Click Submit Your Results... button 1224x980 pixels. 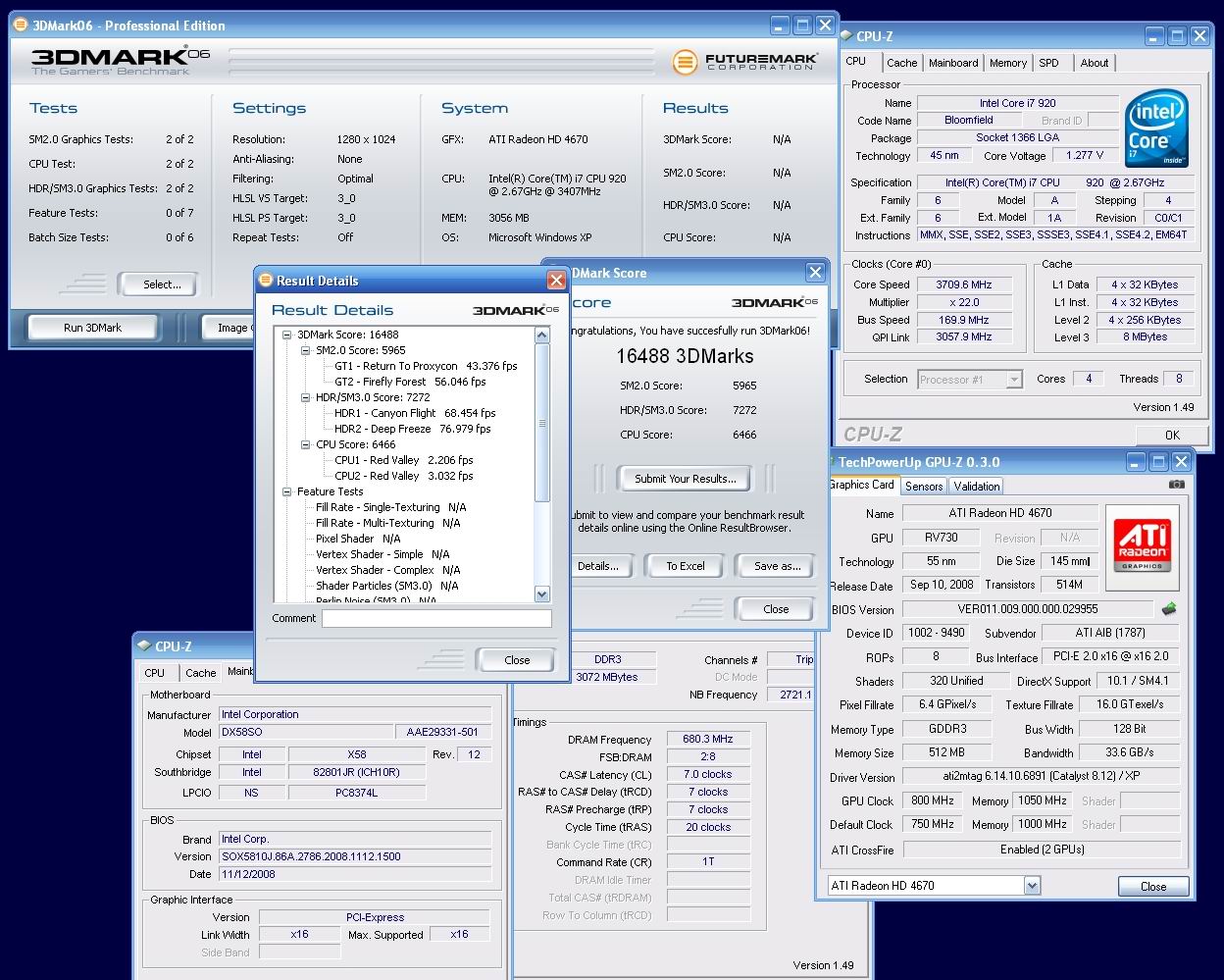click(685, 479)
